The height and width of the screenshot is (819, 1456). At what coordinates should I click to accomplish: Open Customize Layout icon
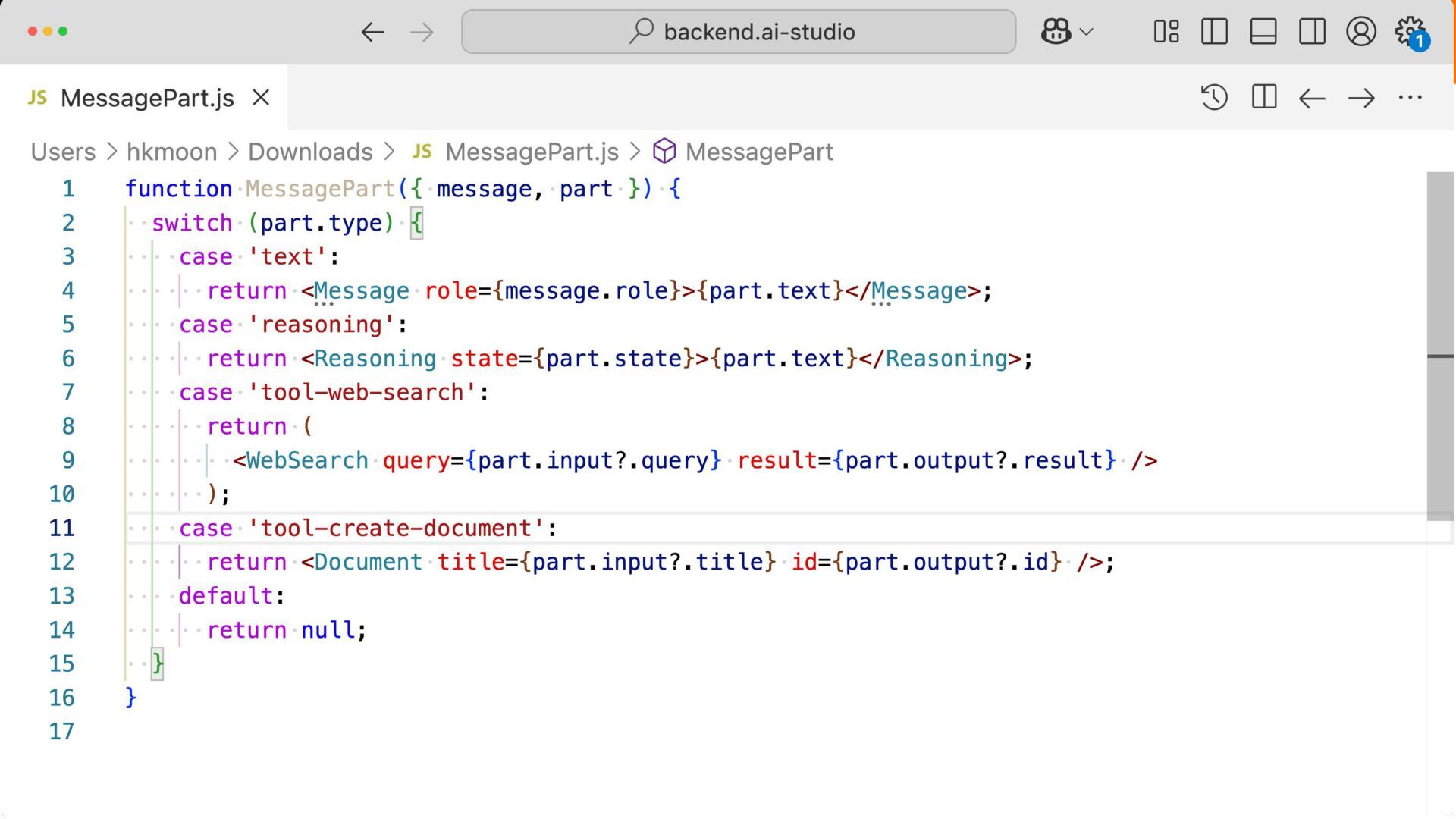[1166, 32]
